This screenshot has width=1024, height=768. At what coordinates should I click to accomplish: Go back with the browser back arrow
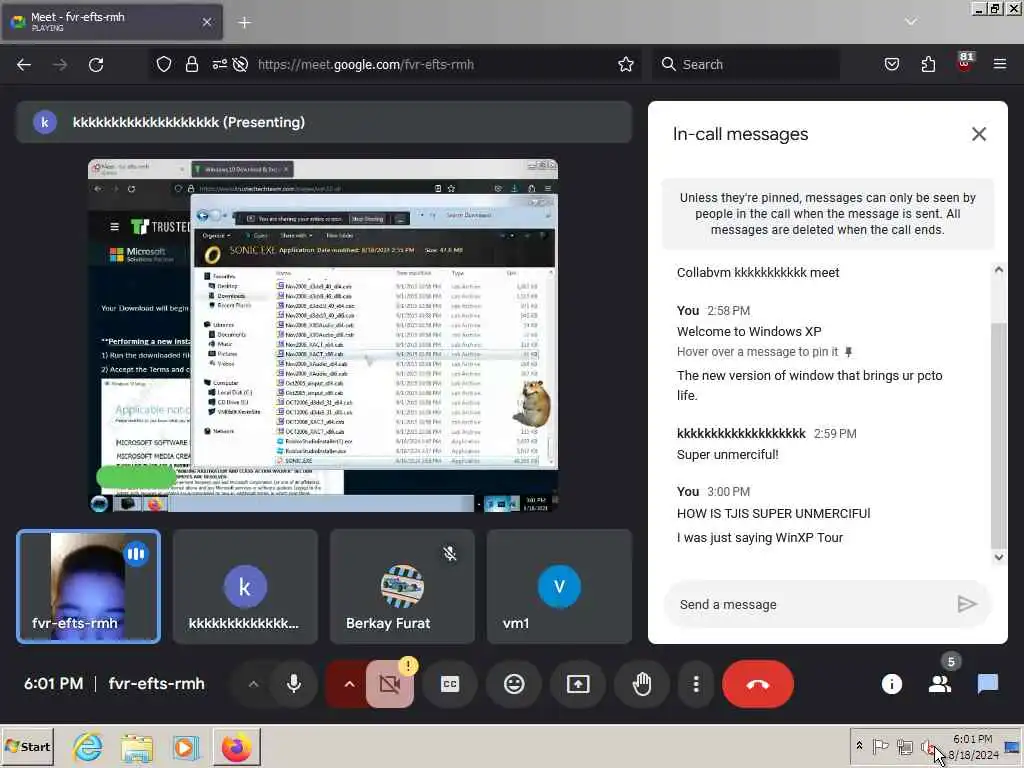[24, 65]
